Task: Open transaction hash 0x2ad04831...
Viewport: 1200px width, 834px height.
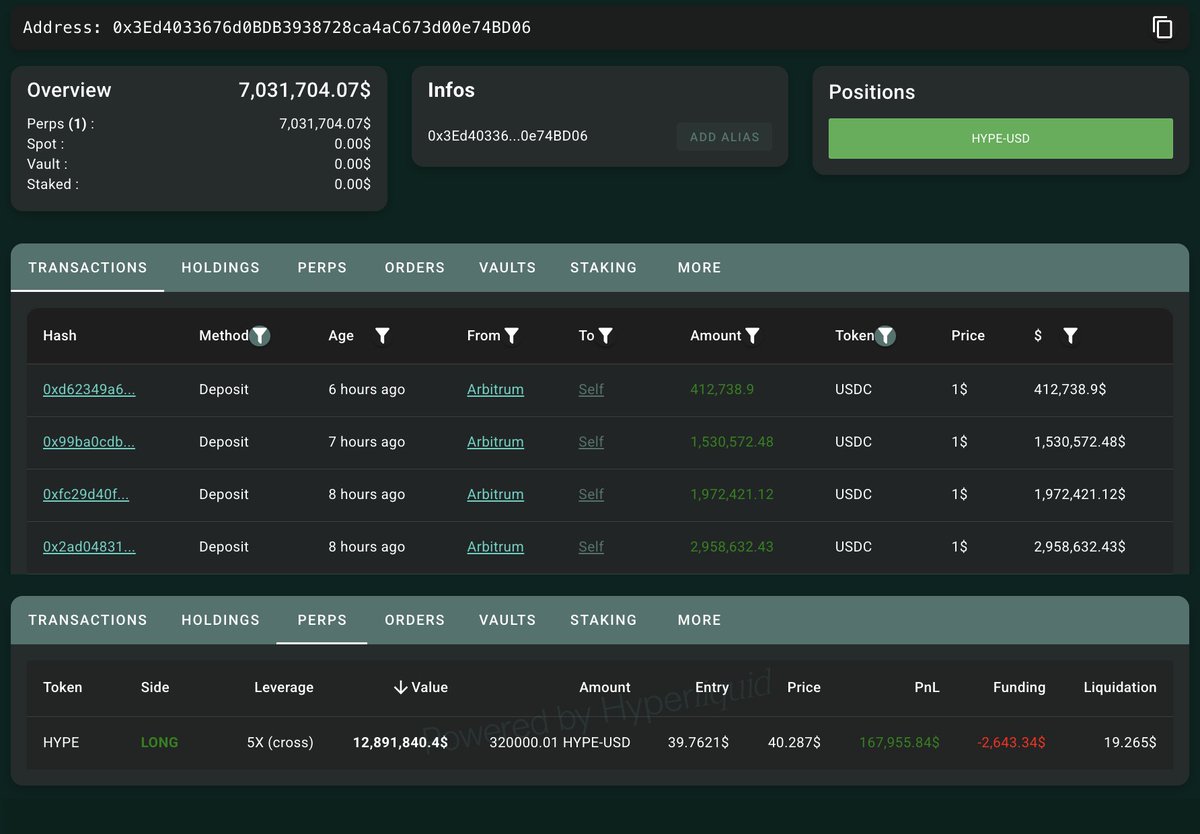Action: click(x=89, y=547)
